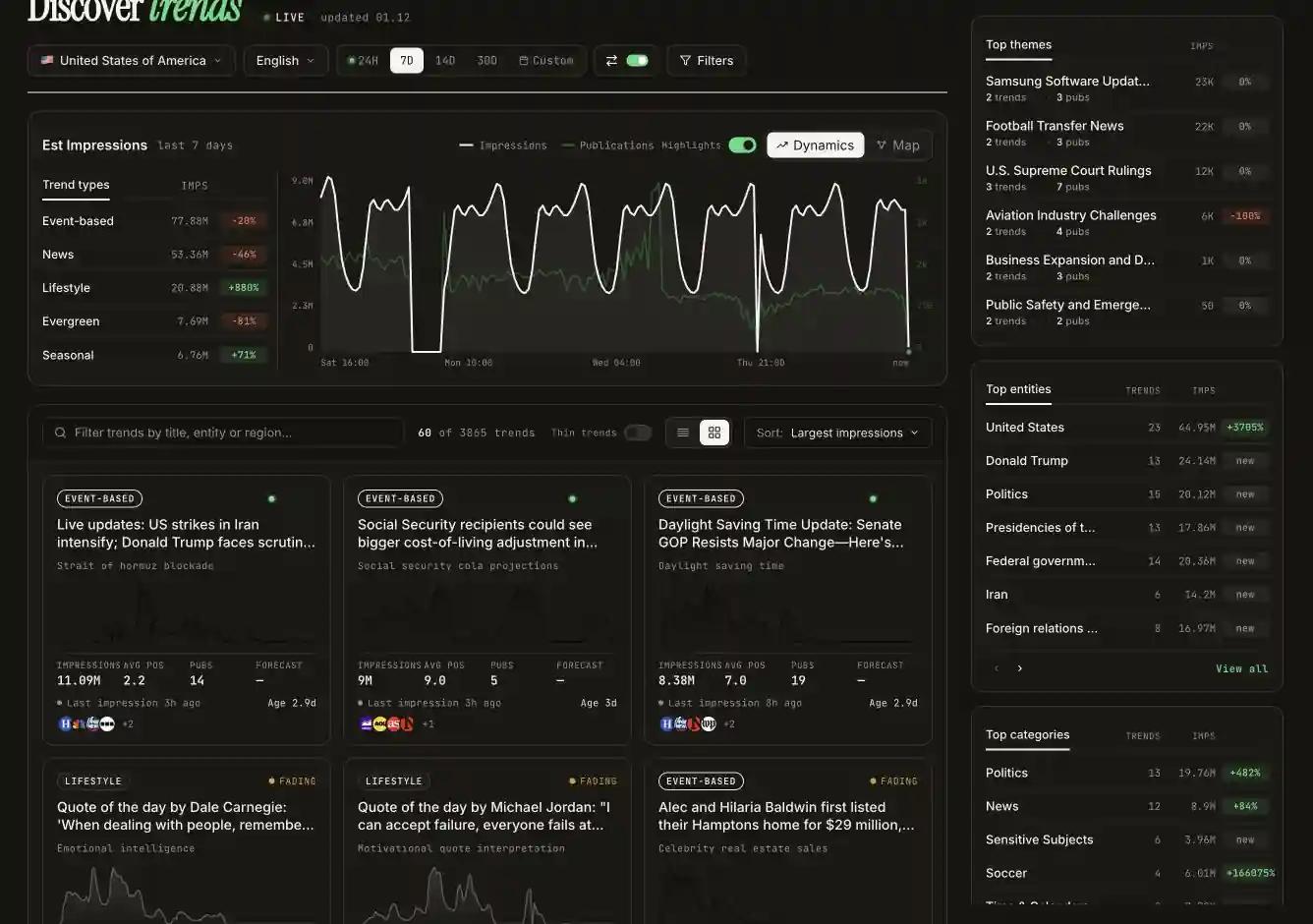Click the search magnifier icon in filter field

pyautogui.click(x=61, y=433)
